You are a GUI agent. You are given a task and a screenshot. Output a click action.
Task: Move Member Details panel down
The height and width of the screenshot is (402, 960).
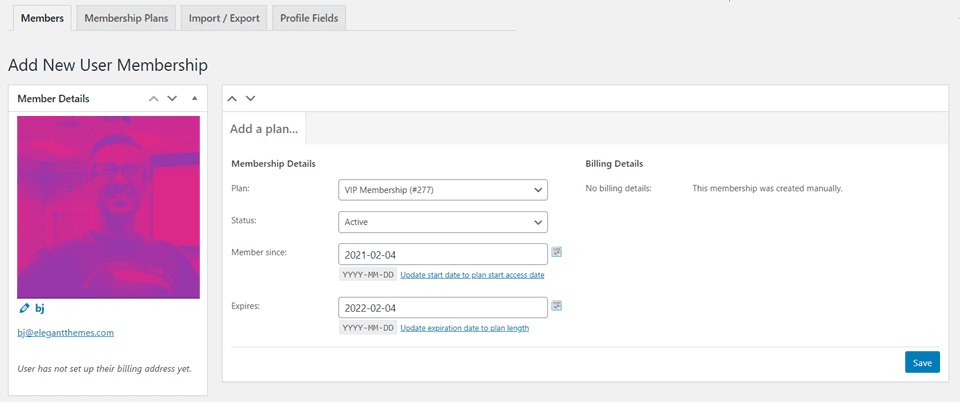(x=172, y=98)
